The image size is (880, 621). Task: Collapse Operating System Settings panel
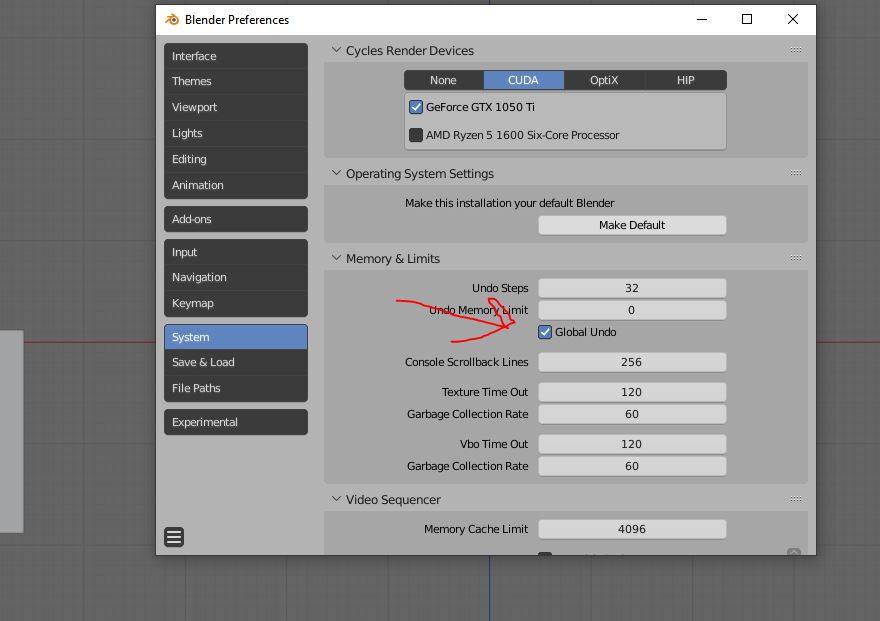(x=336, y=173)
